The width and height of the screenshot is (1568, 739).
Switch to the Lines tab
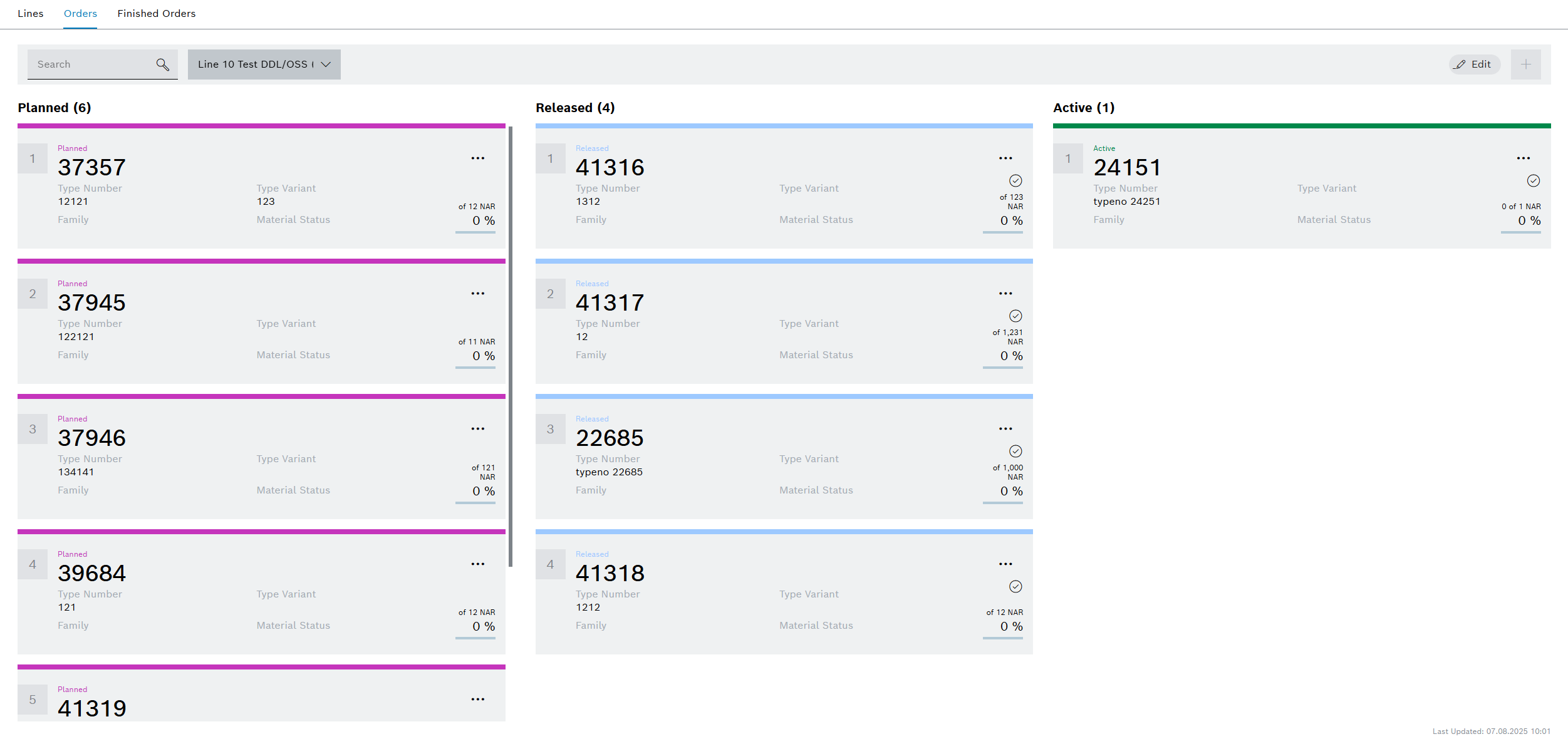pos(31,14)
